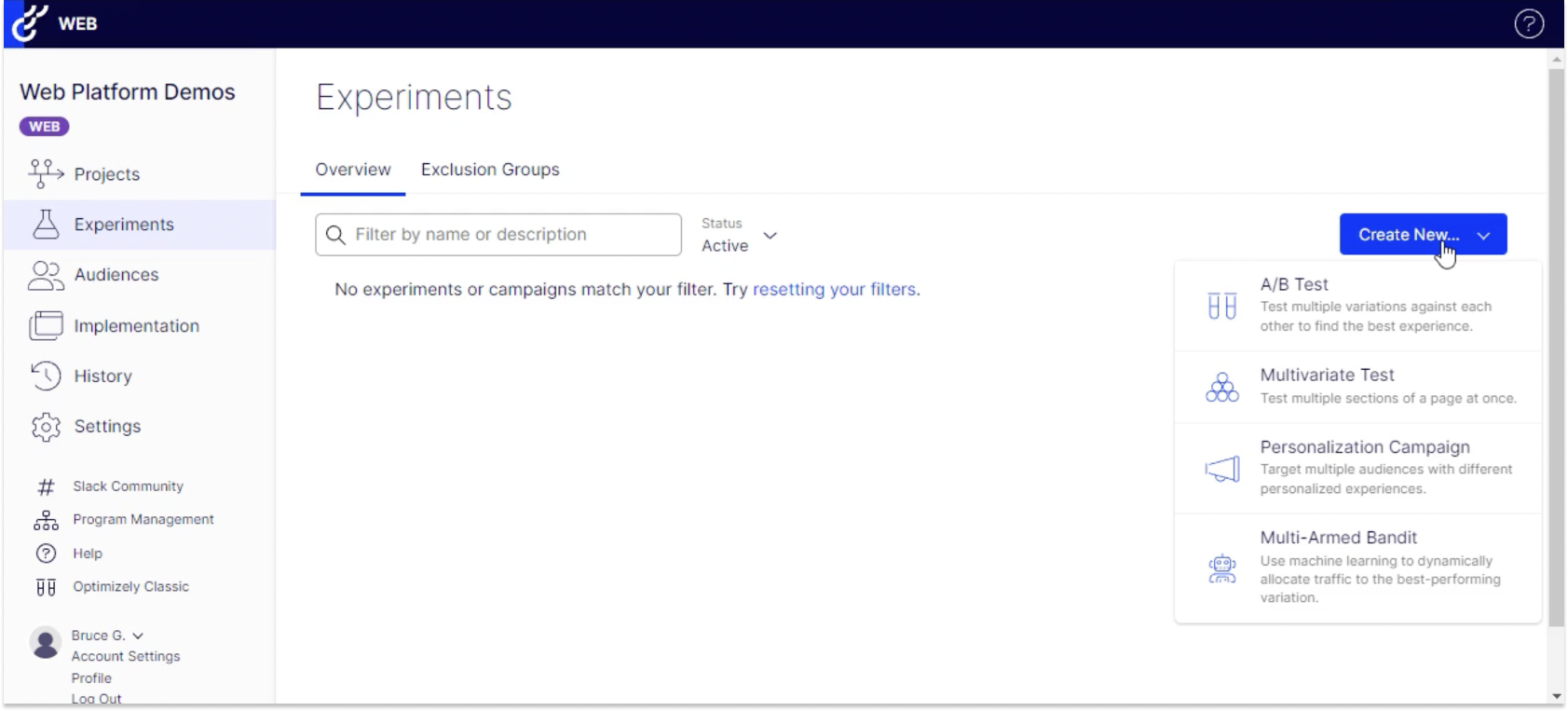Open History in the sidebar
Viewport: 1568px width, 711px height.
click(140, 376)
